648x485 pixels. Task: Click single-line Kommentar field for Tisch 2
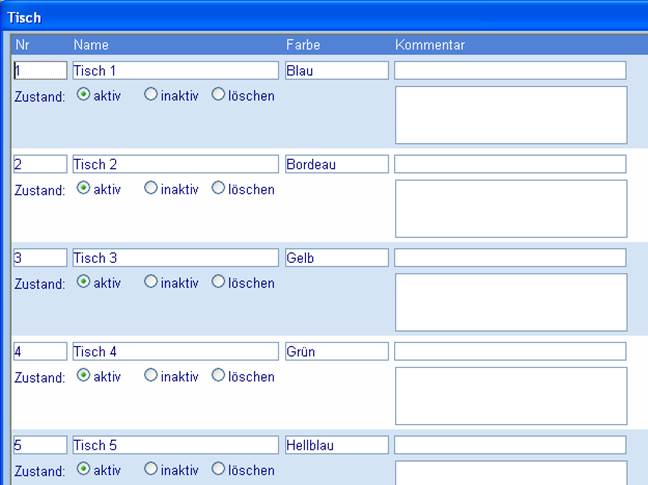[x=510, y=164]
